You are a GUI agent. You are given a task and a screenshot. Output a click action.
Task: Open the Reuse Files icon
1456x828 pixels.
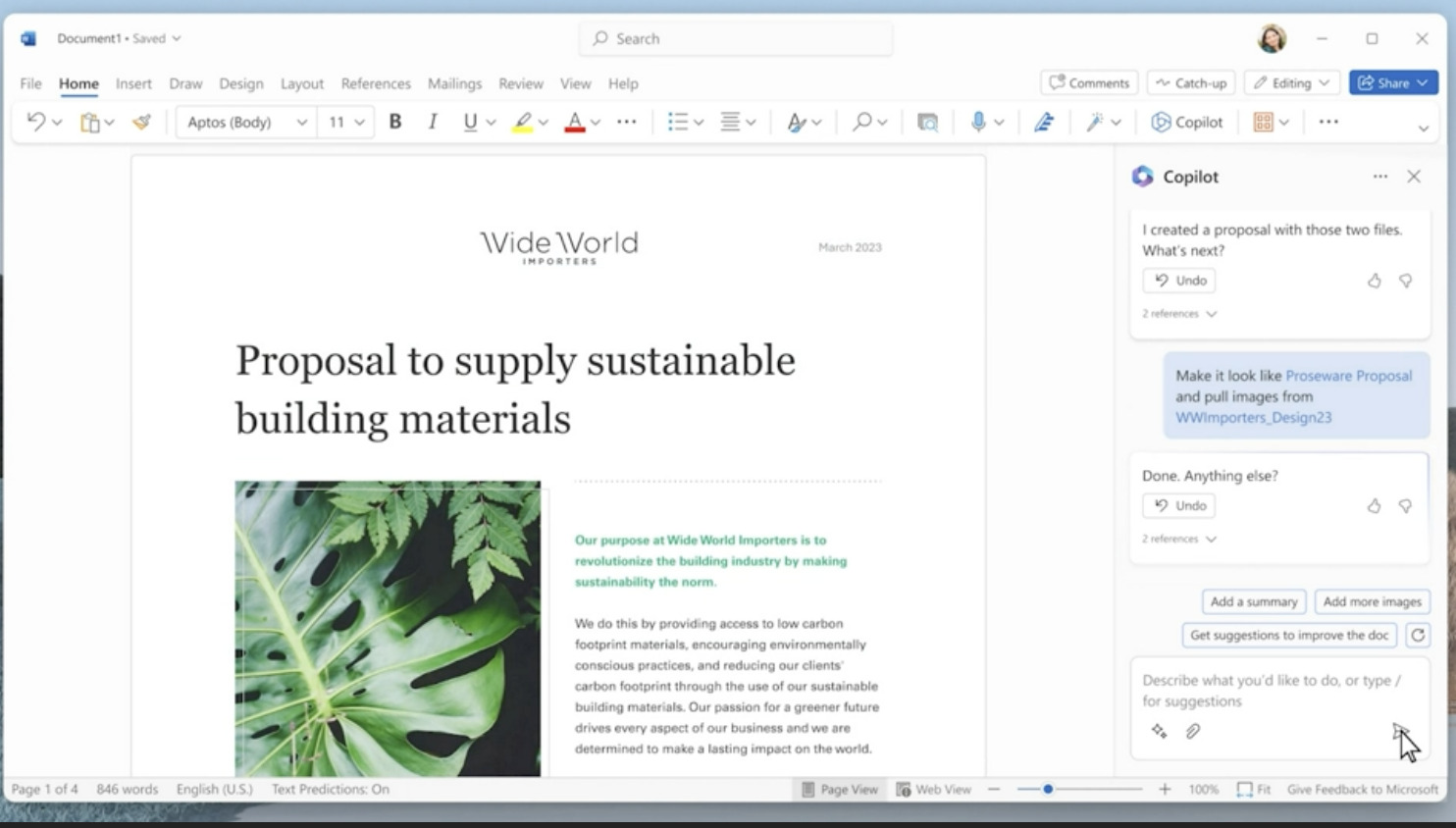[x=927, y=123]
